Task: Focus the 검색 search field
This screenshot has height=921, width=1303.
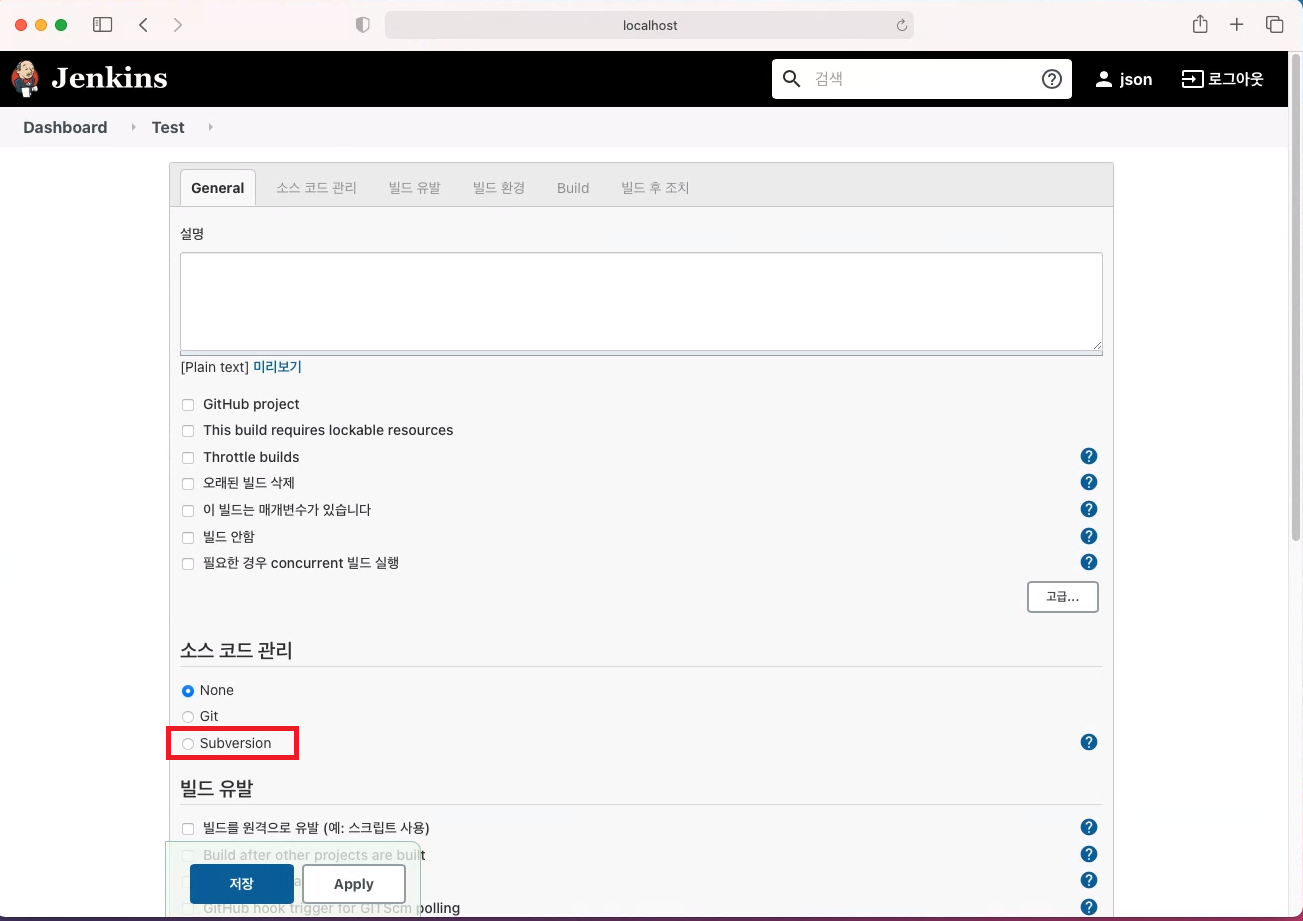Action: tap(920, 79)
